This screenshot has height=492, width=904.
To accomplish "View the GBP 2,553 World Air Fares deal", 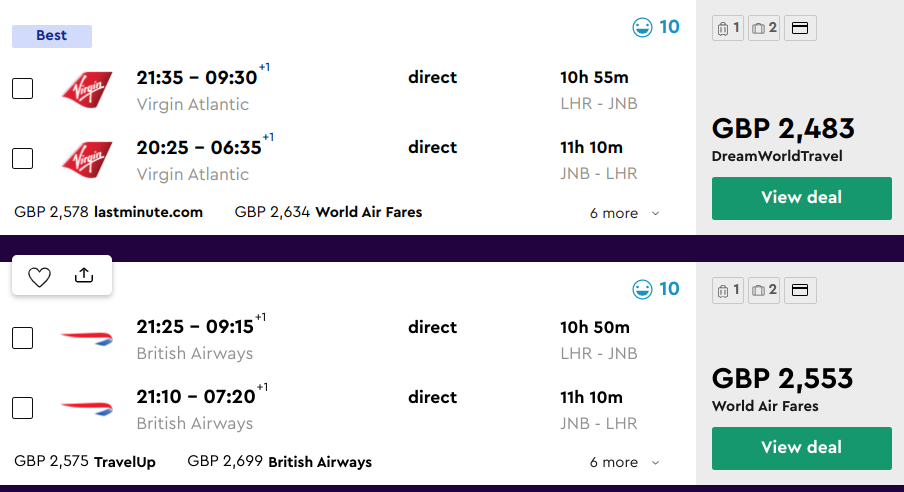I will (x=801, y=447).
